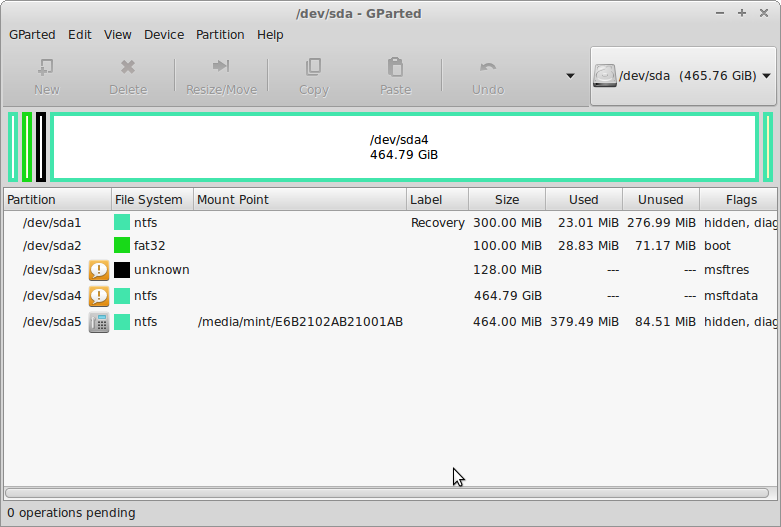Open the Partition menu
The width and height of the screenshot is (781, 527).
(x=220, y=35)
